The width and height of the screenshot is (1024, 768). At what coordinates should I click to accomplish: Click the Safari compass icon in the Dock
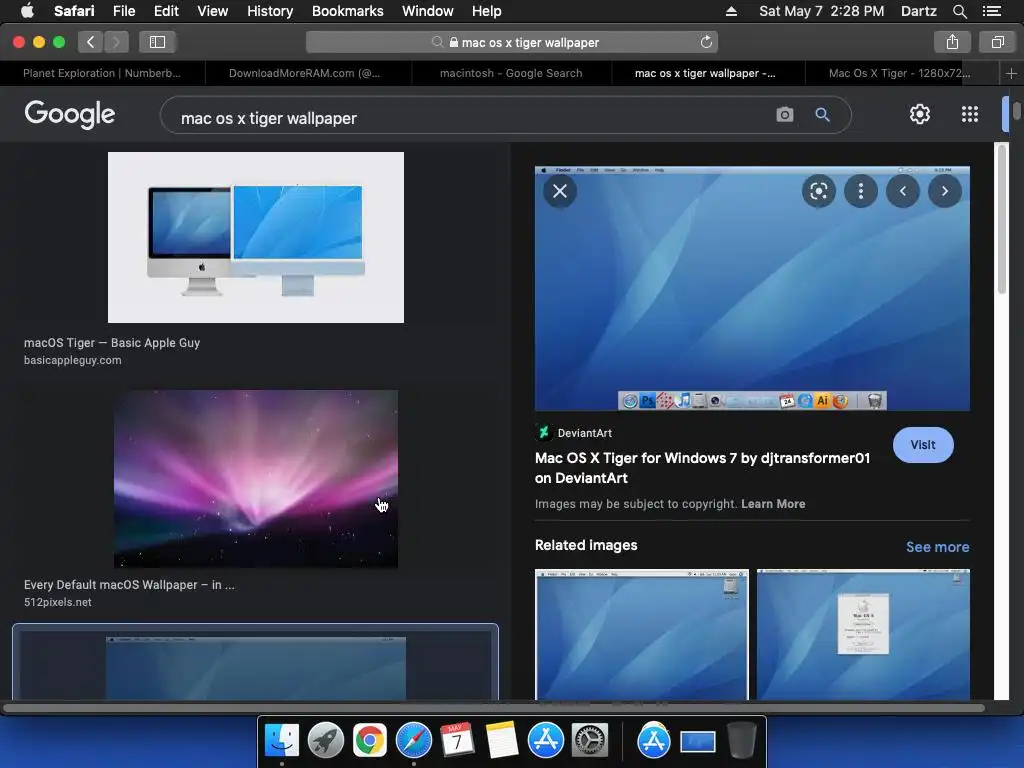[x=413, y=741]
